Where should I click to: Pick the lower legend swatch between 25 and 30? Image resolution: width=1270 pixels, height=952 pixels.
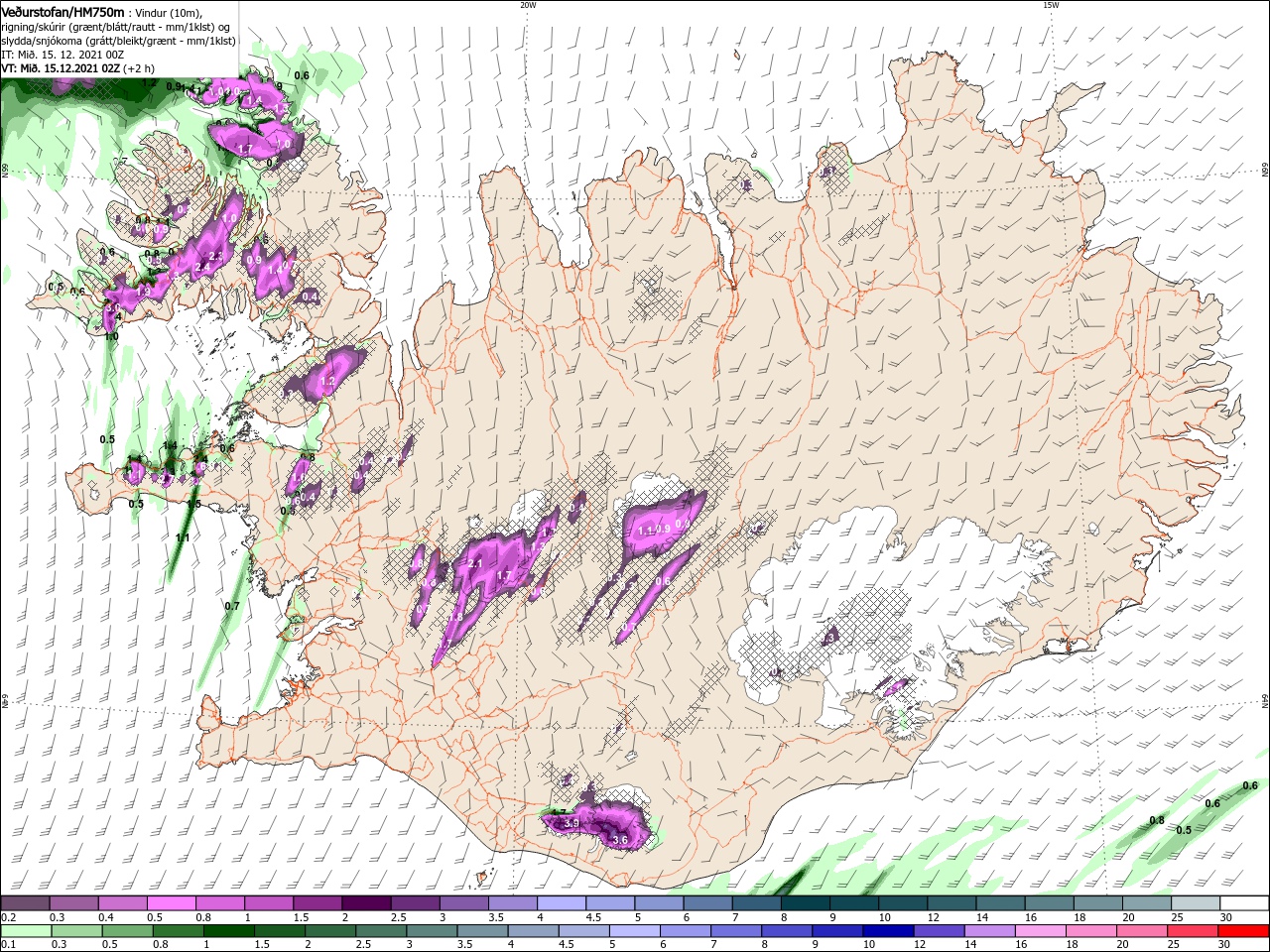coord(1193,931)
